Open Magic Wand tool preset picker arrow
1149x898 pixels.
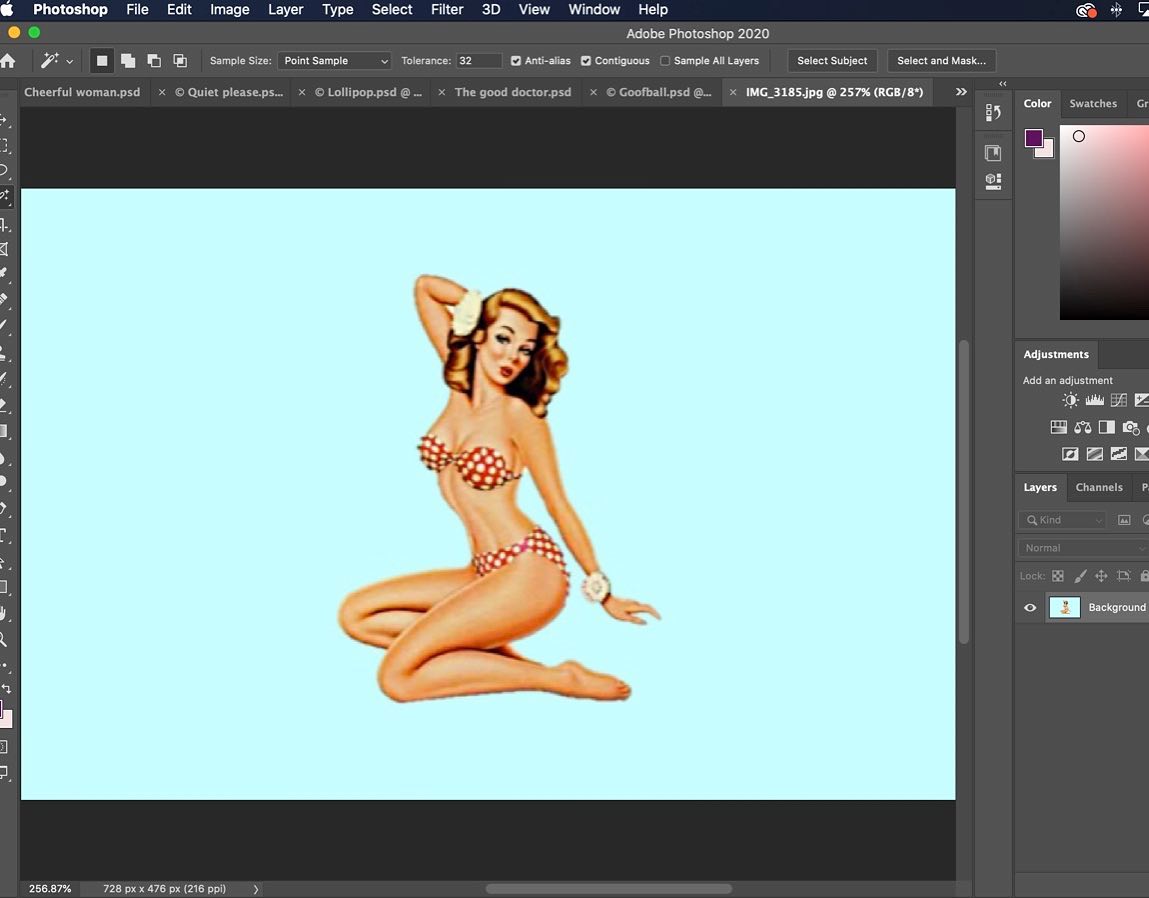(x=70, y=62)
